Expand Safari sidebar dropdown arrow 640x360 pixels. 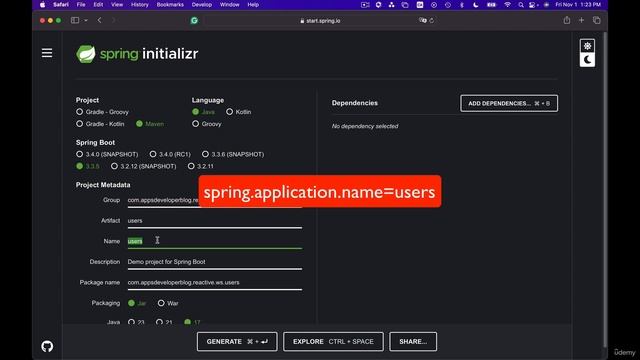click(x=86, y=20)
